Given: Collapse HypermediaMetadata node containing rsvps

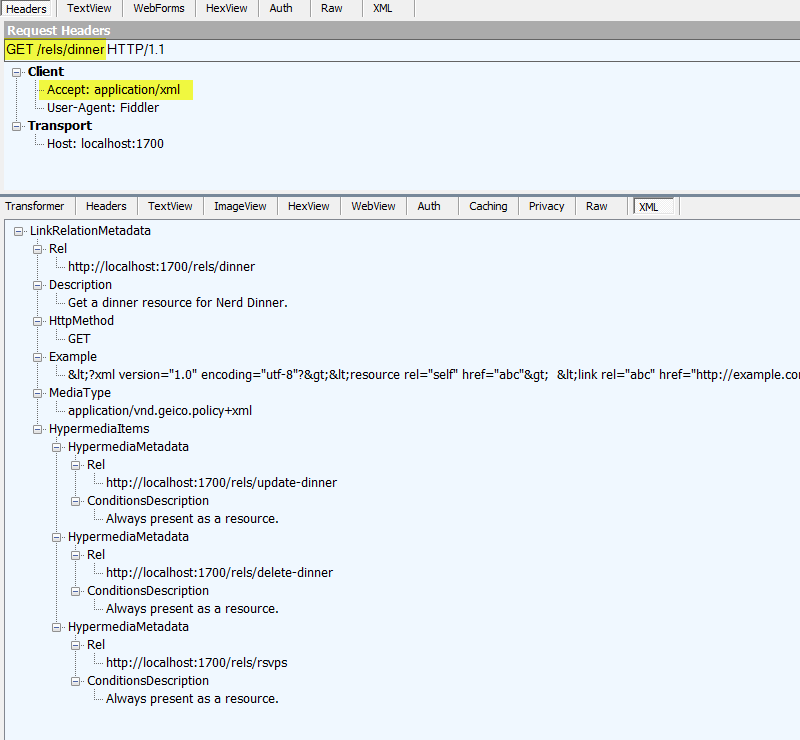Looking at the screenshot, I should pyautogui.click(x=57, y=628).
